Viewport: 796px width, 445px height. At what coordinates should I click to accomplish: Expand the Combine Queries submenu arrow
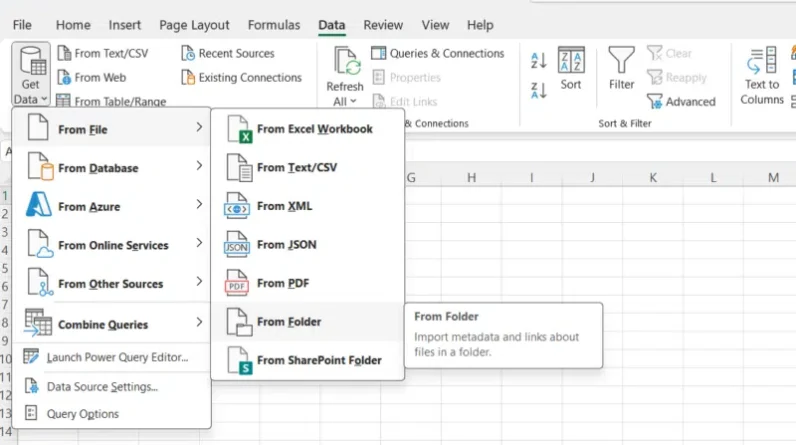pyautogui.click(x=199, y=322)
